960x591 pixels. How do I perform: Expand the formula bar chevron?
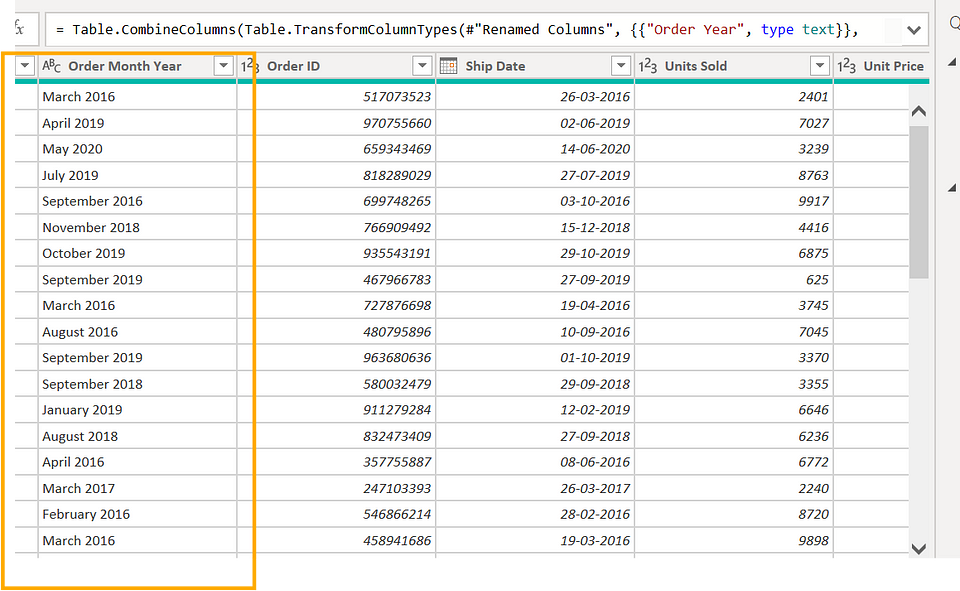coord(914,30)
